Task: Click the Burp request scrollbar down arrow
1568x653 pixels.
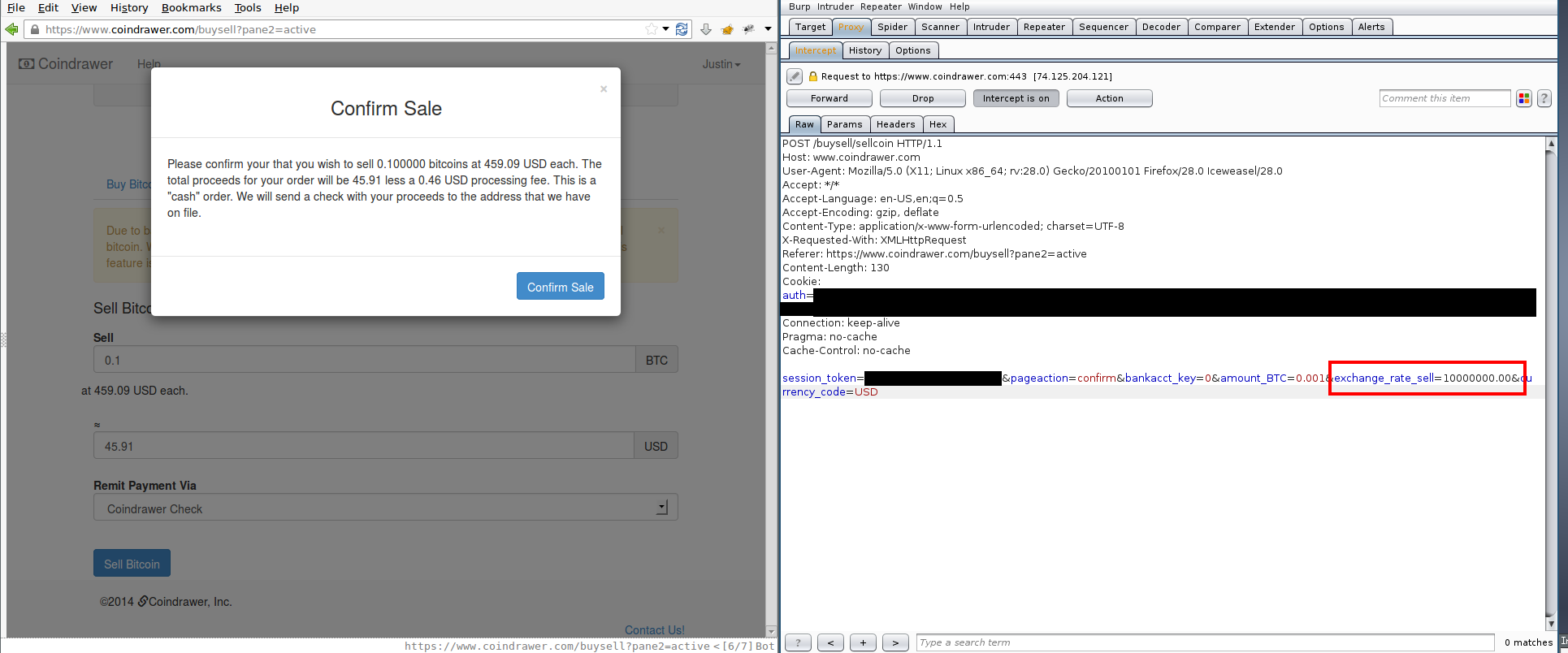Action: [x=1550, y=625]
